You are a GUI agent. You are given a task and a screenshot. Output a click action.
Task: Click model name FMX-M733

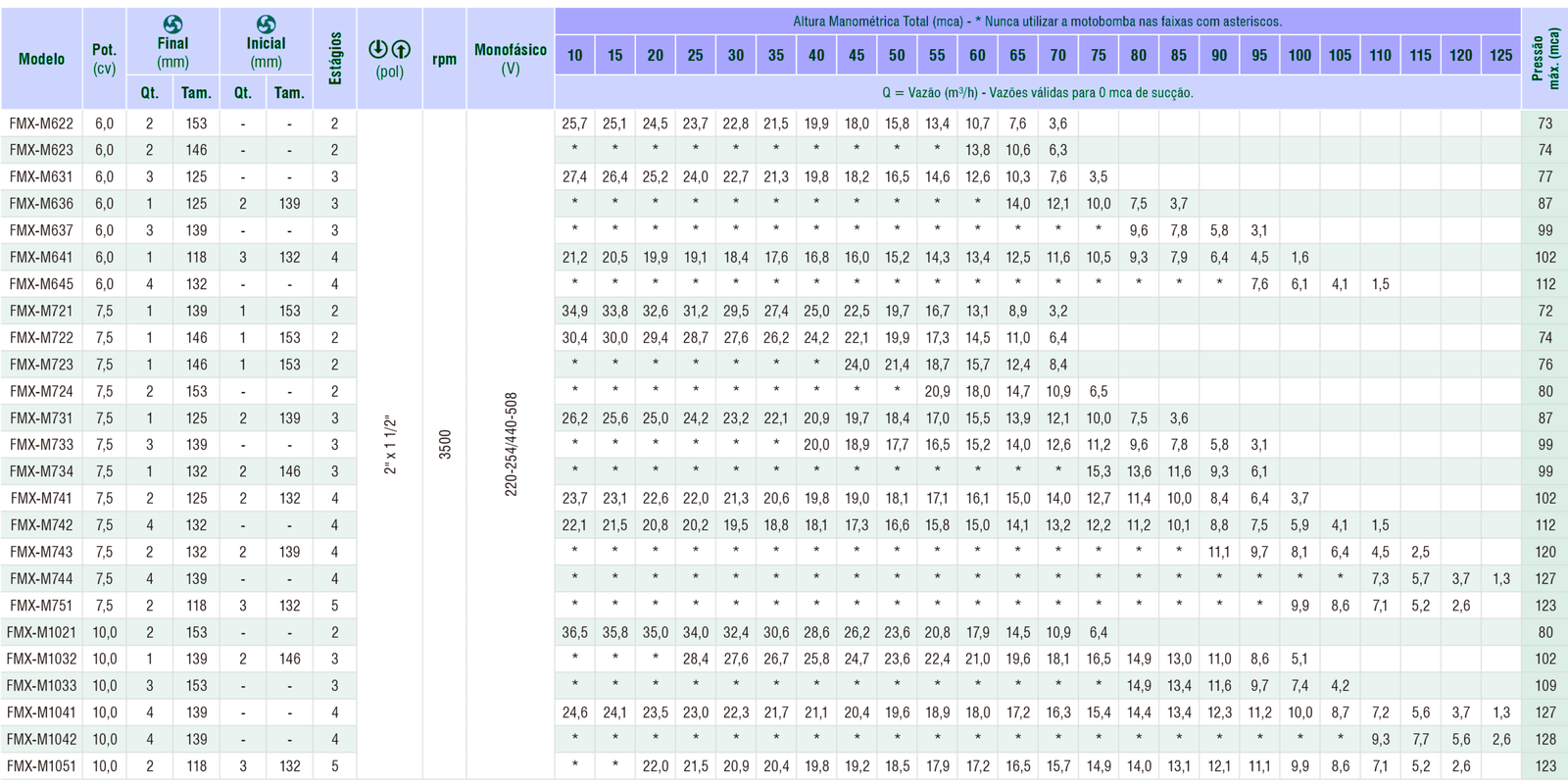41,445
